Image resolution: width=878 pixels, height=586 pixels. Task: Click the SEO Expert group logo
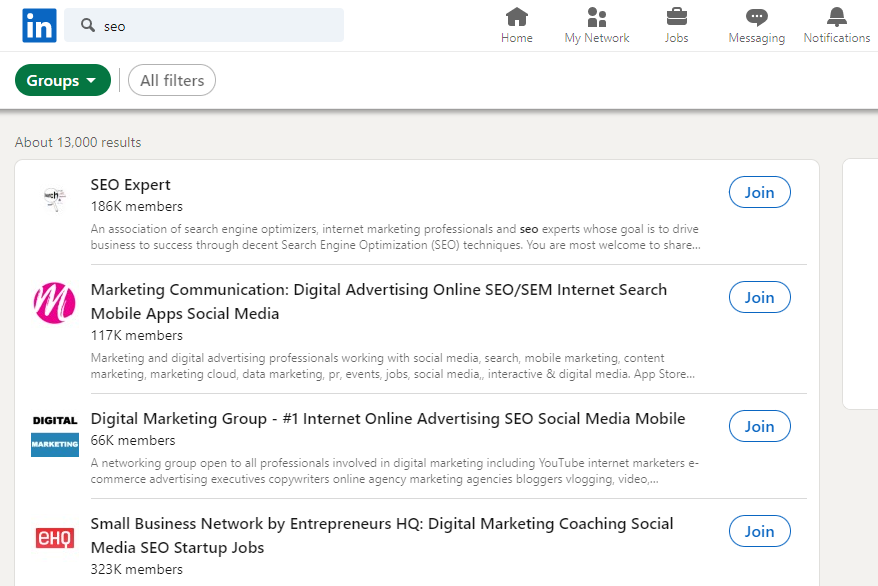point(54,199)
